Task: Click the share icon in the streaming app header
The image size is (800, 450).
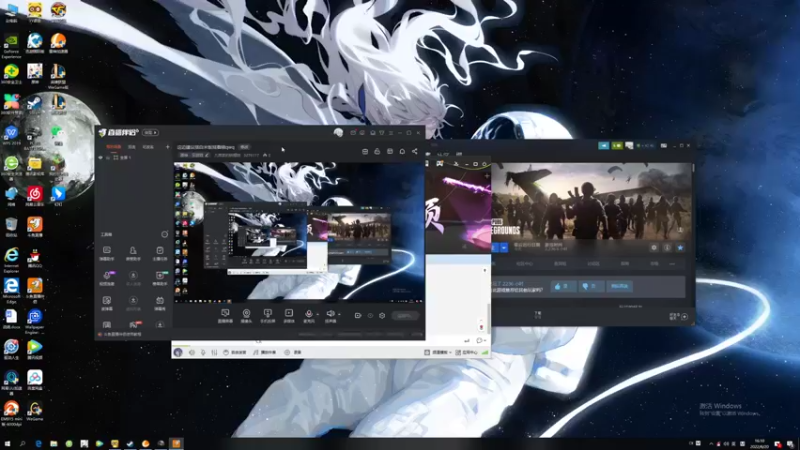Action: pos(414,152)
